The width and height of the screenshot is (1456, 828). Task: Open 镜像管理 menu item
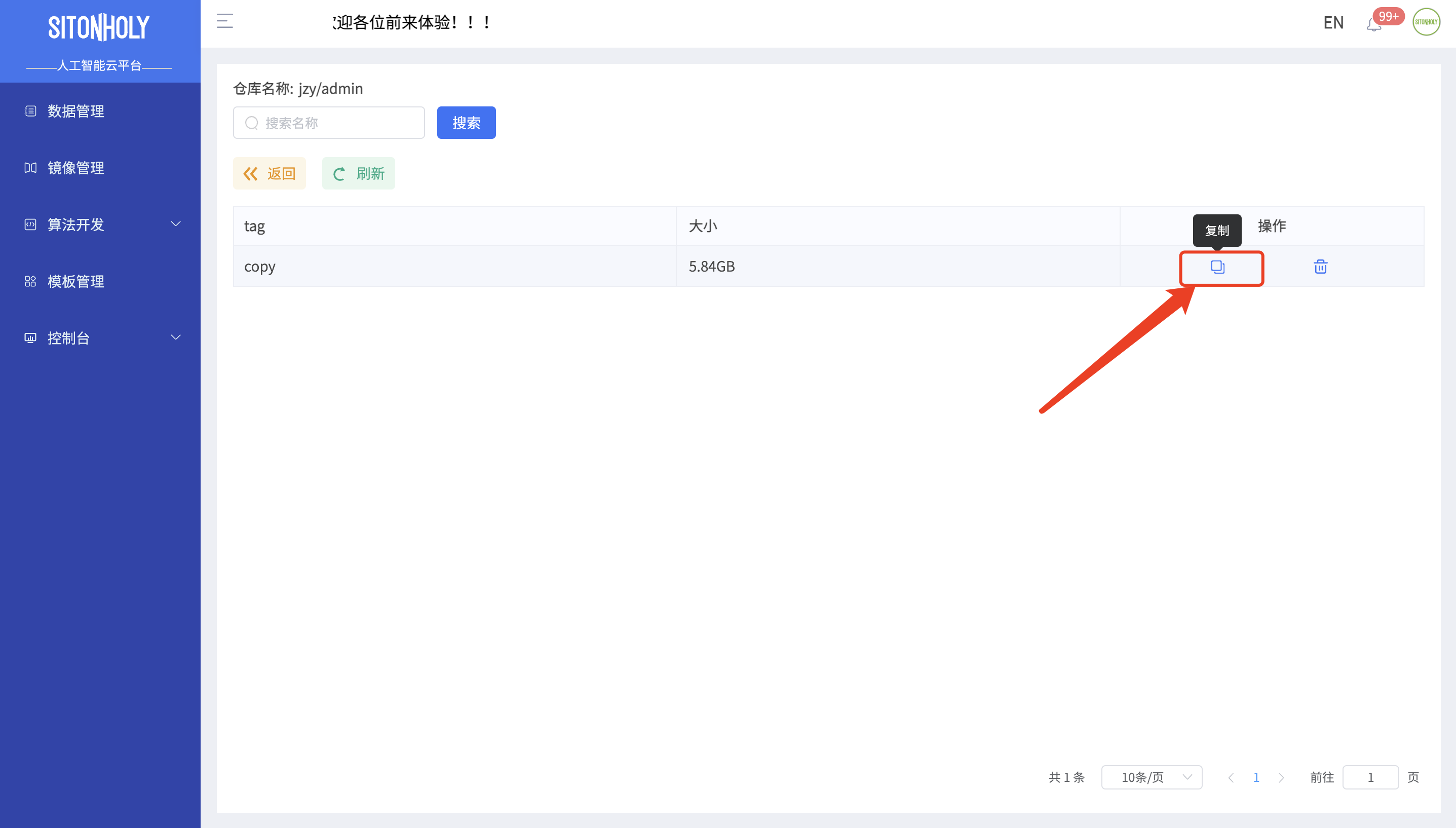click(x=100, y=168)
